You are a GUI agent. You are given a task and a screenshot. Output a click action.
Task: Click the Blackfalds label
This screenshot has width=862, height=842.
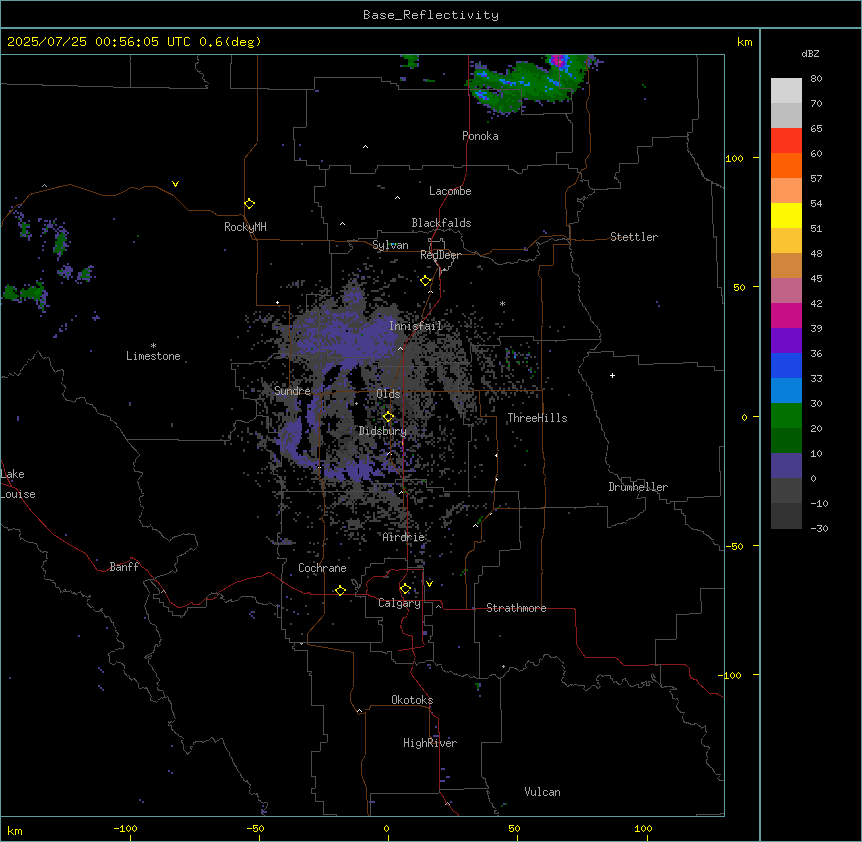(441, 223)
